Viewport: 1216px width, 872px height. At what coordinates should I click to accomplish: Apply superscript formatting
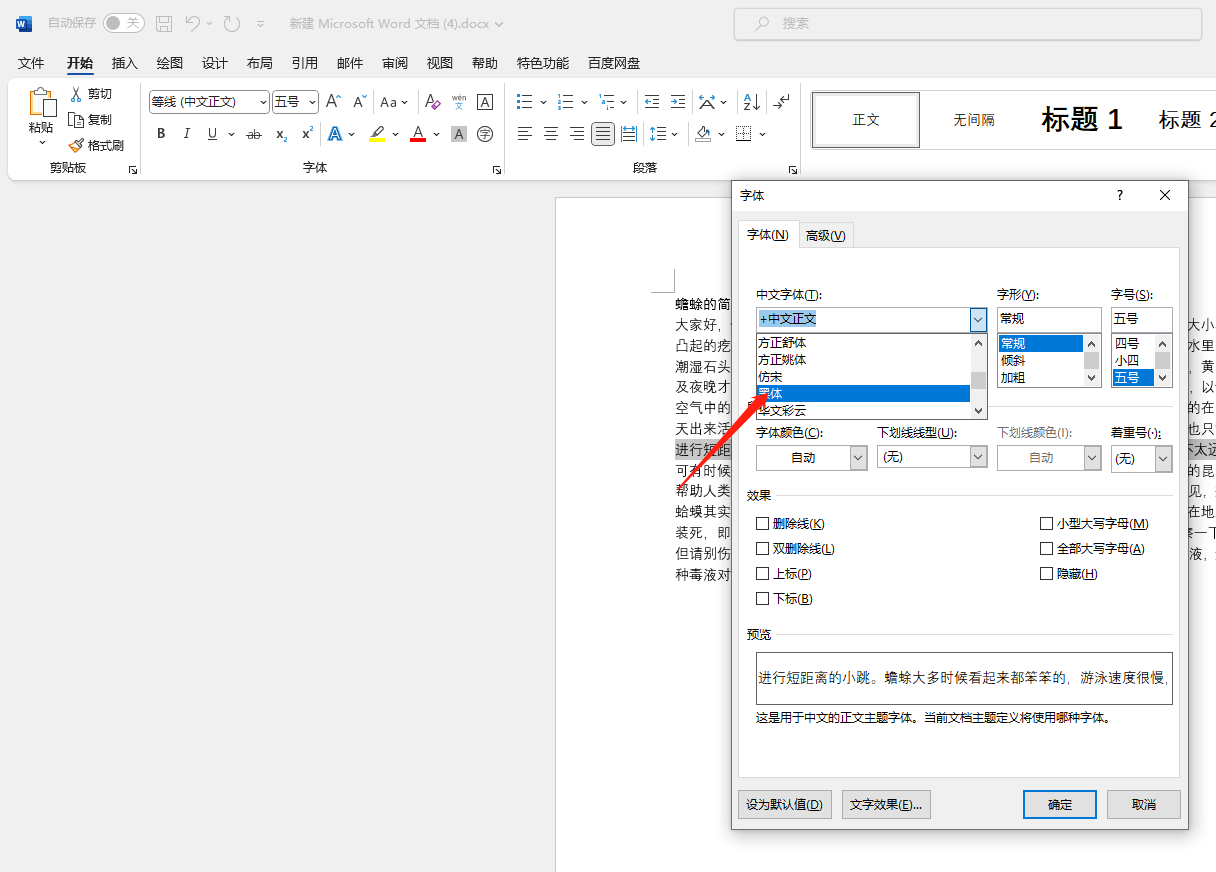point(305,134)
